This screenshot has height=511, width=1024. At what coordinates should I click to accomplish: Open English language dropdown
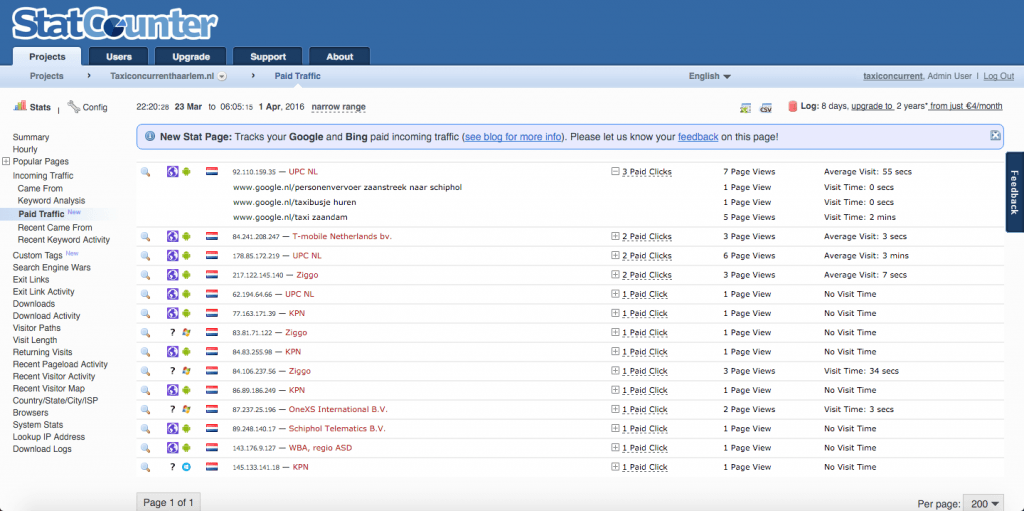pyautogui.click(x=710, y=76)
